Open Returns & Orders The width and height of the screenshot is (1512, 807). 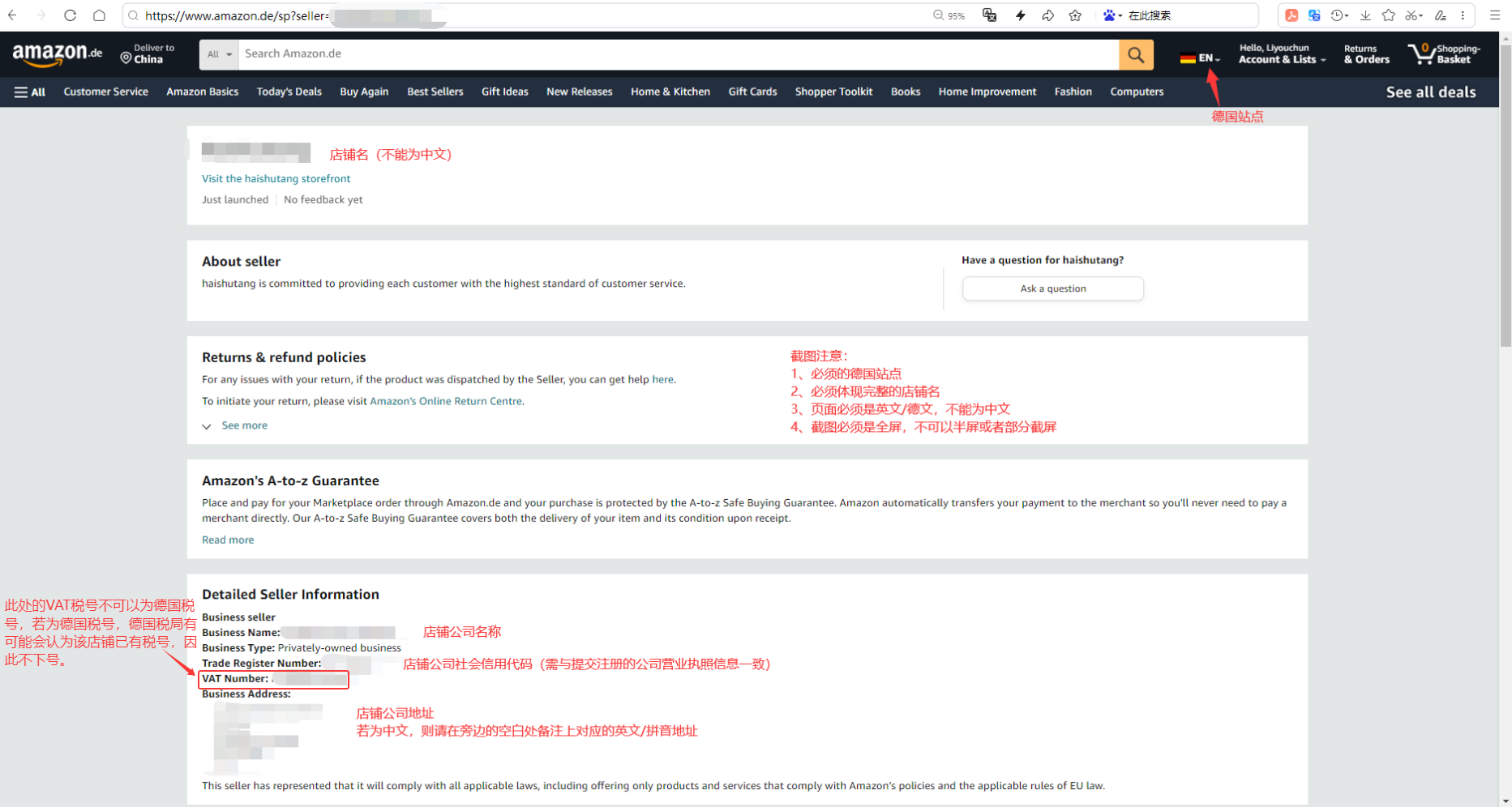pyautogui.click(x=1366, y=54)
